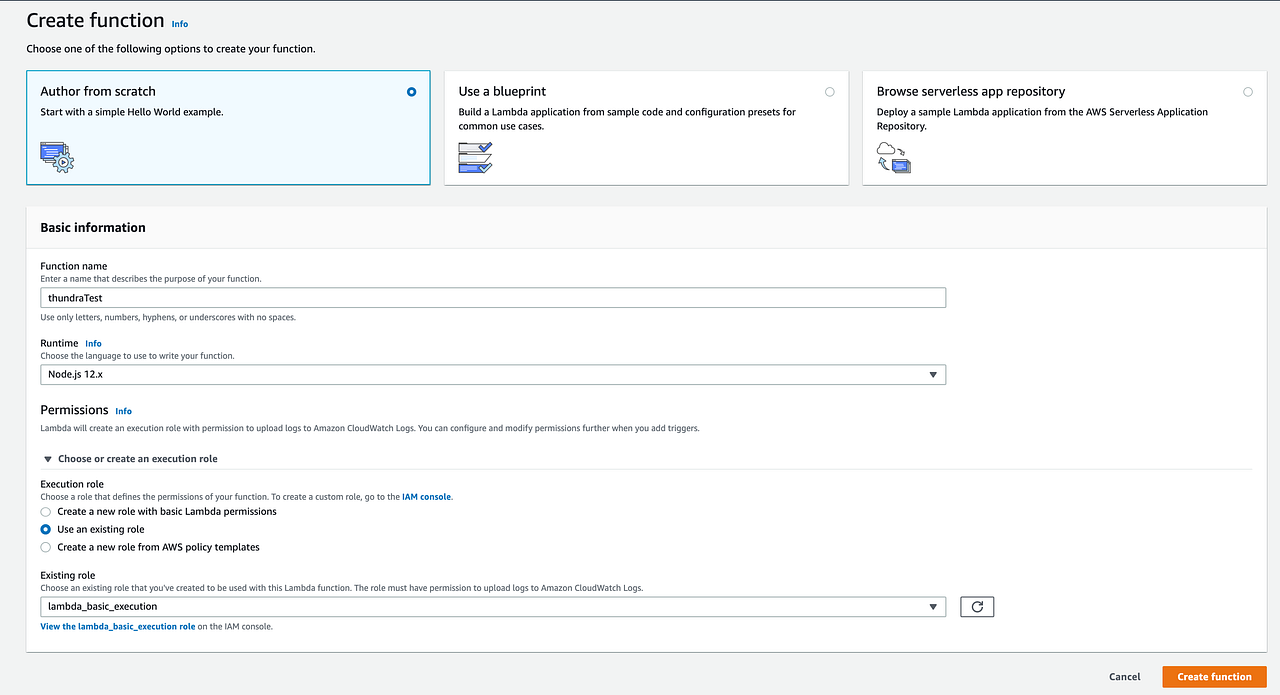Click the Runtime Info link
1280x695 pixels.
(x=93, y=343)
